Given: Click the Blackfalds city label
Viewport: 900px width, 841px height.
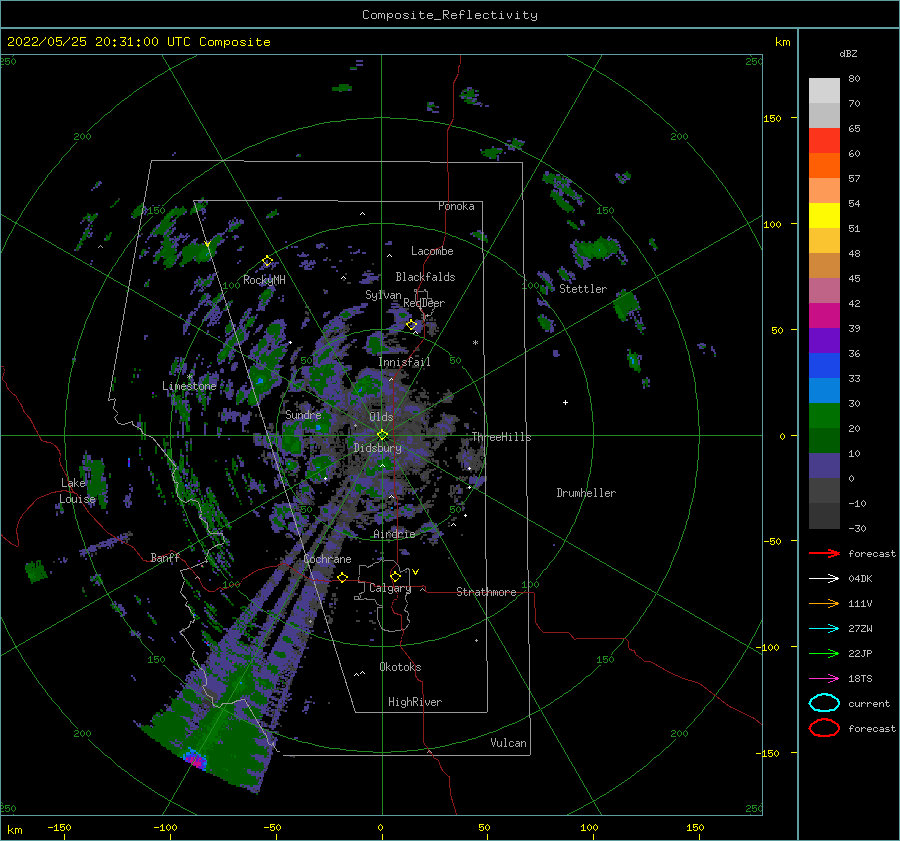Looking at the screenshot, I should coord(425,277).
